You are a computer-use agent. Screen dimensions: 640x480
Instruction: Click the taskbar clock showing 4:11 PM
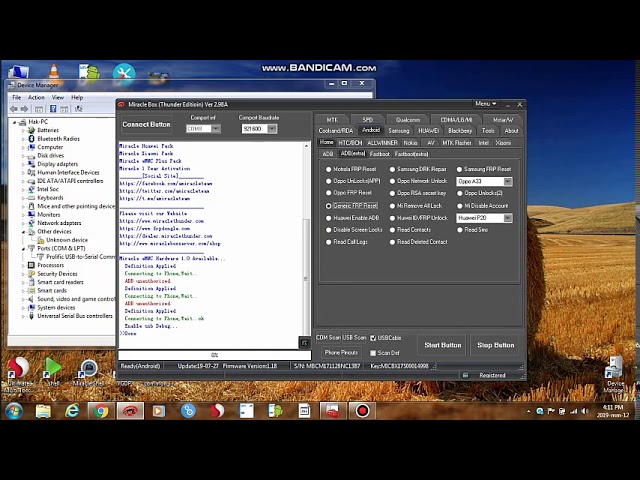tap(613, 411)
